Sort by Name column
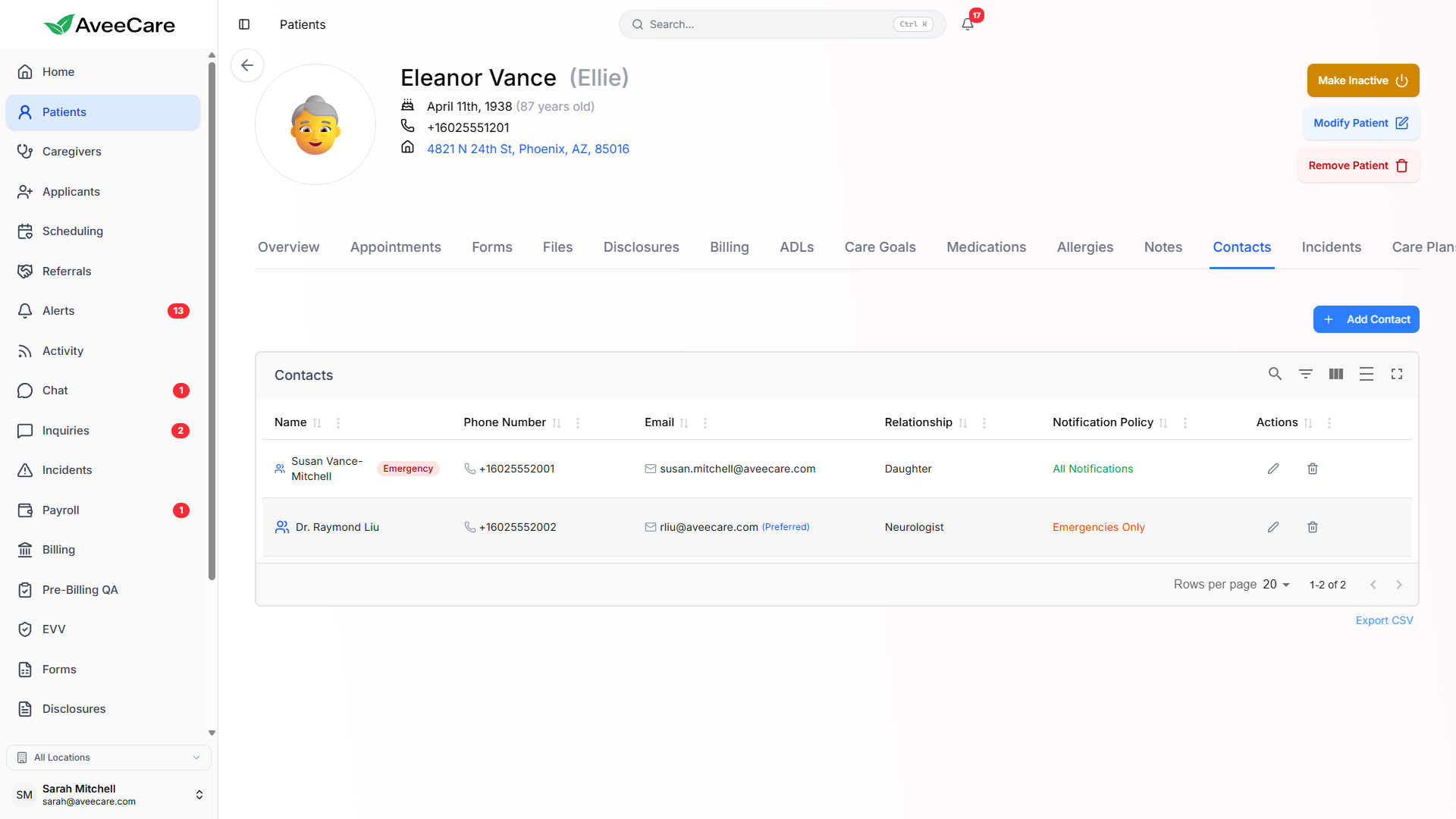1456x819 pixels. coord(317,423)
